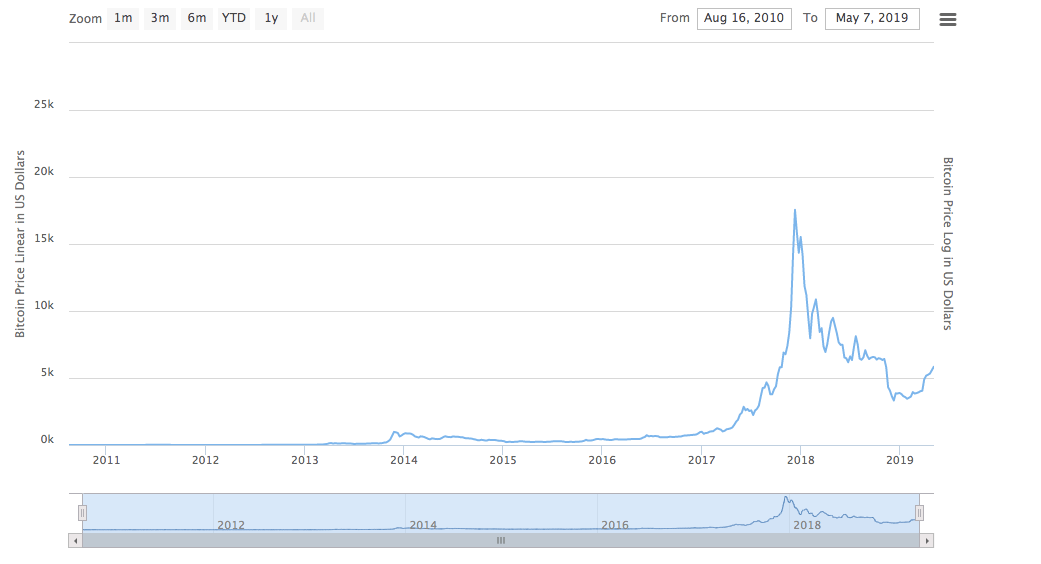This screenshot has width=1041, height=564.
Task: Click the Bitcoin Price Log axis title
Action: pos(948,243)
